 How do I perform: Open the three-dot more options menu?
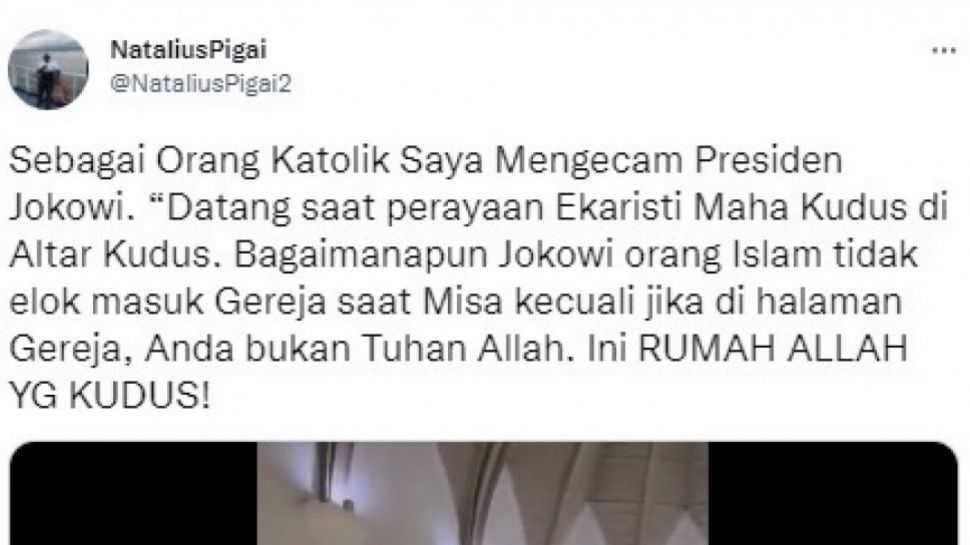tap(944, 51)
